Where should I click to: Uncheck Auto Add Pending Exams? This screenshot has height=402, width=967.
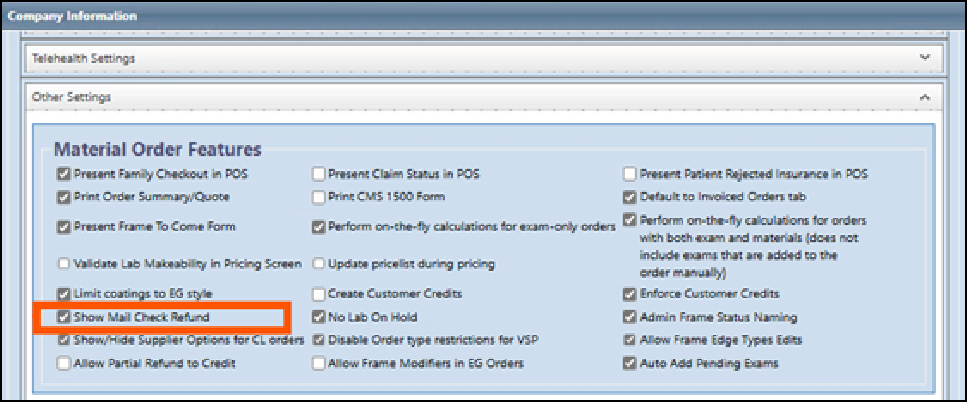[x=630, y=364]
